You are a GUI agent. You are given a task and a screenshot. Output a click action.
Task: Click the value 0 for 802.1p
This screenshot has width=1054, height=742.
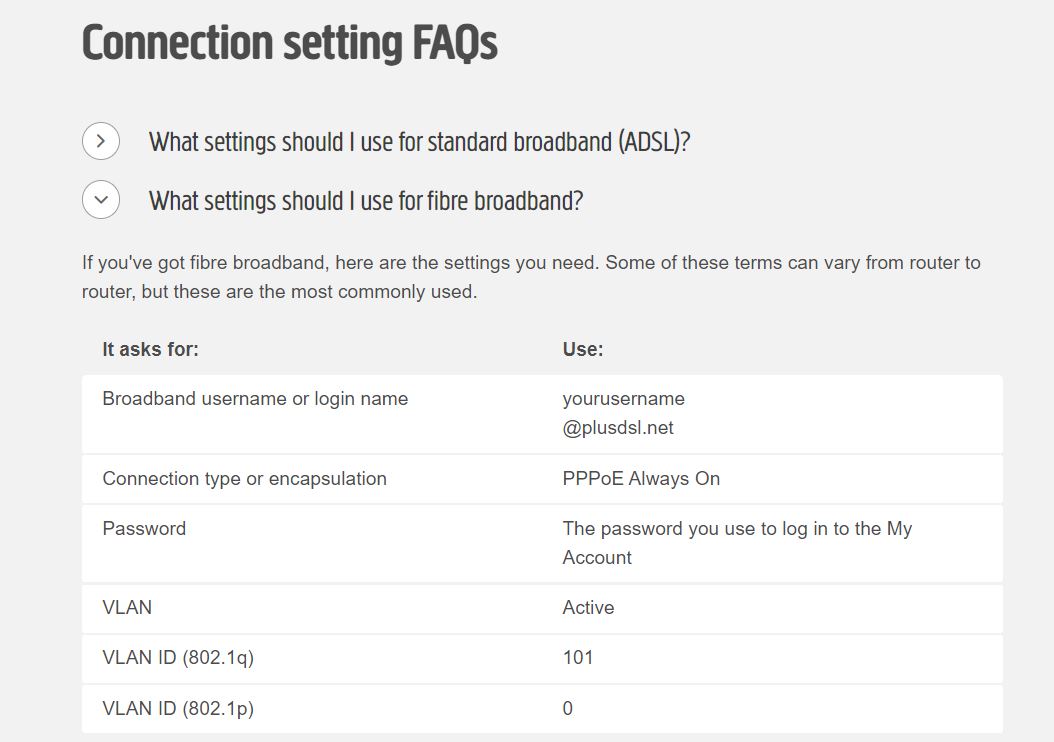coord(567,708)
